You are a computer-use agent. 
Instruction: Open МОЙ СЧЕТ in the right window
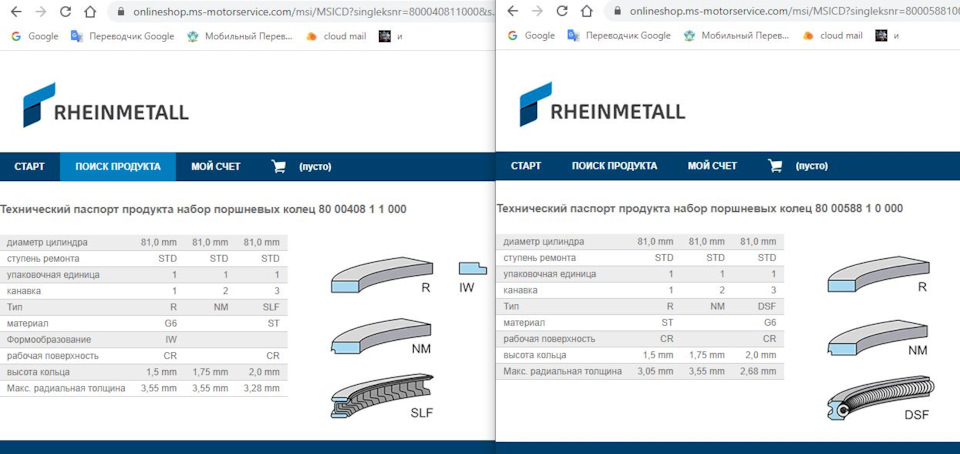[x=712, y=166]
